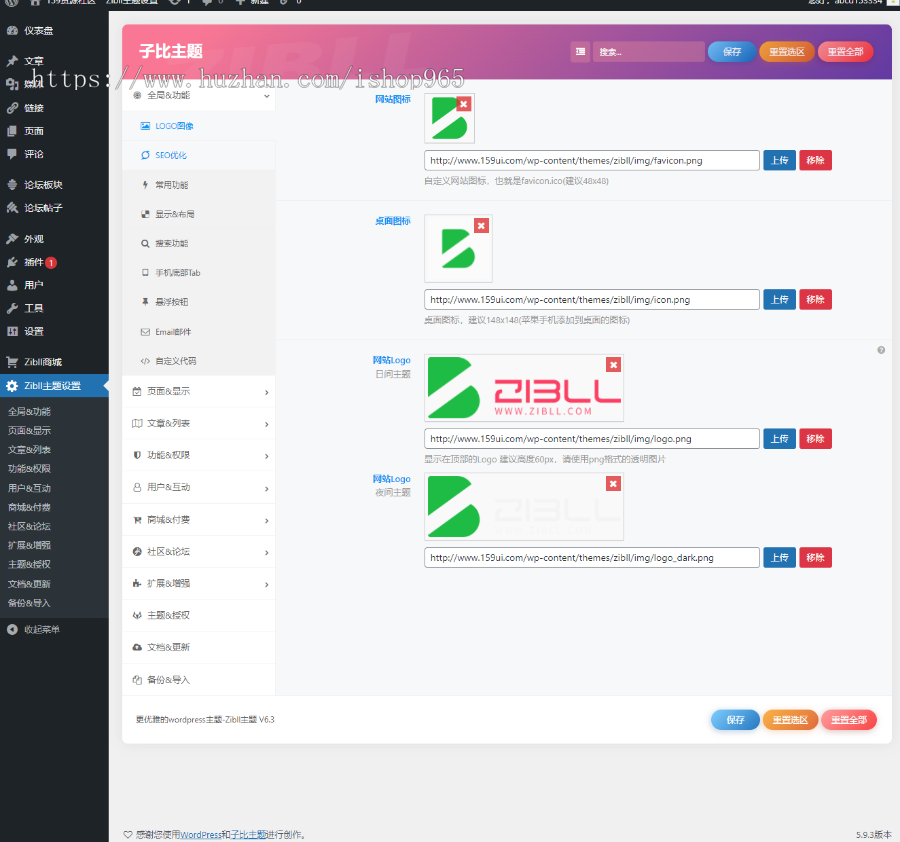Open the WordPress link in footer
This screenshot has width=900, height=842.
200,835
